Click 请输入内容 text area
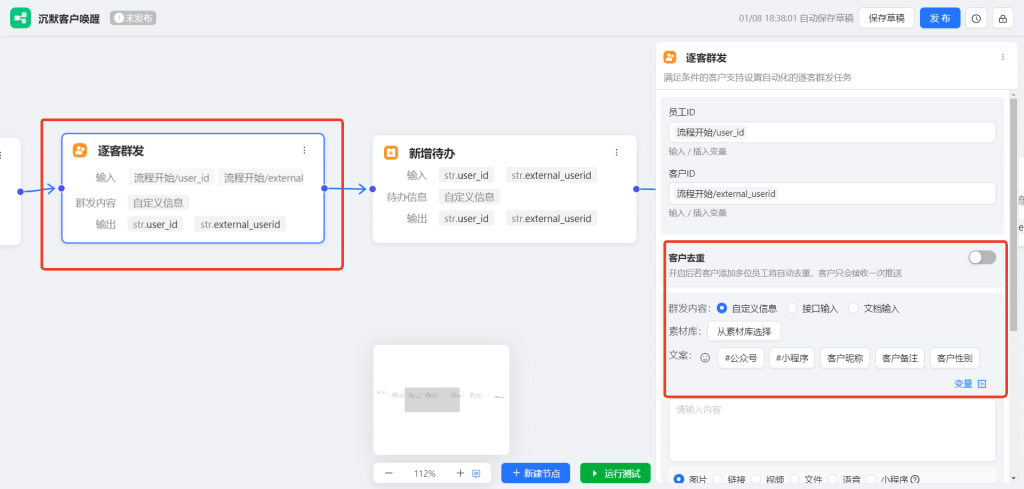The image size is (1024, 489). tap(833, 430)
